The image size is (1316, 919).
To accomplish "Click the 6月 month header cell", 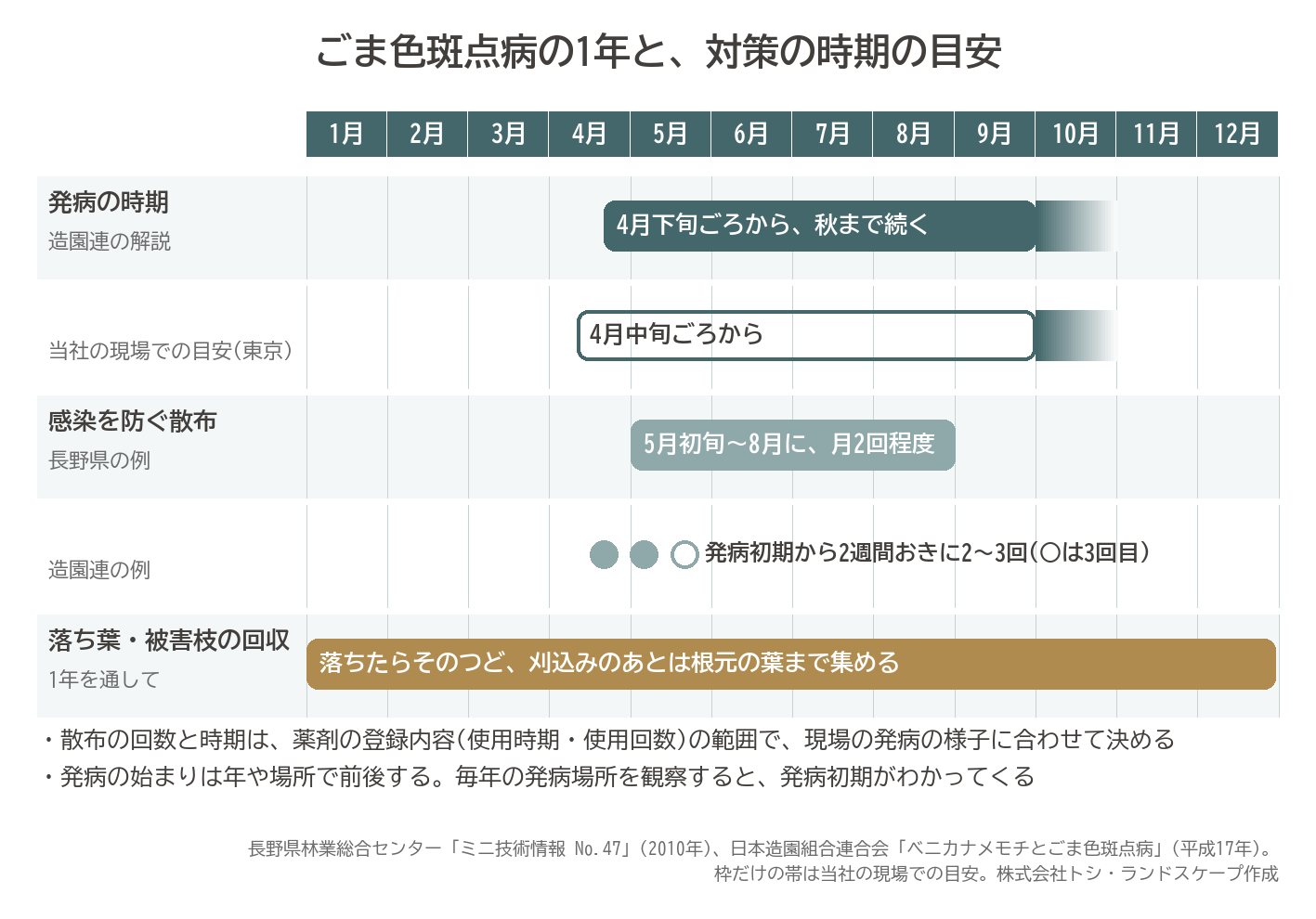I will click(751, 134).
